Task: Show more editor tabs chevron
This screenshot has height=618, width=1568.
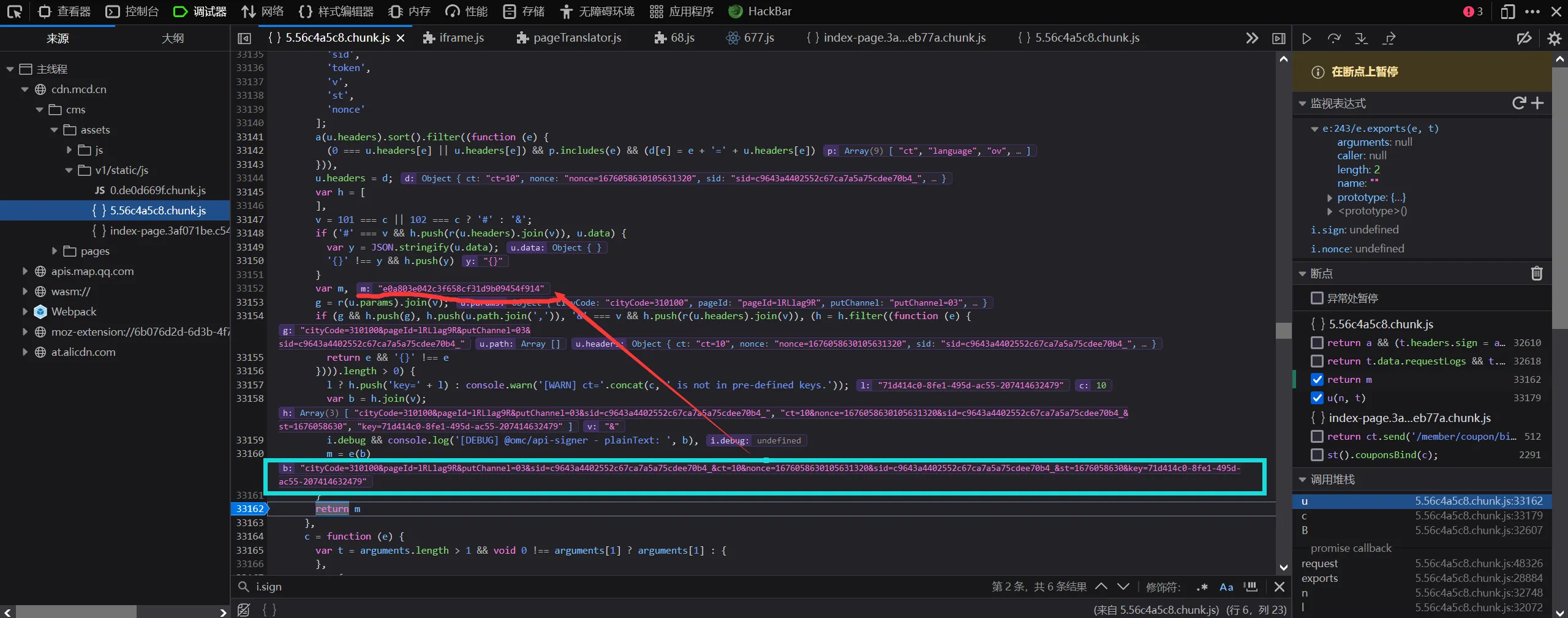Action: pos(1252,38)
